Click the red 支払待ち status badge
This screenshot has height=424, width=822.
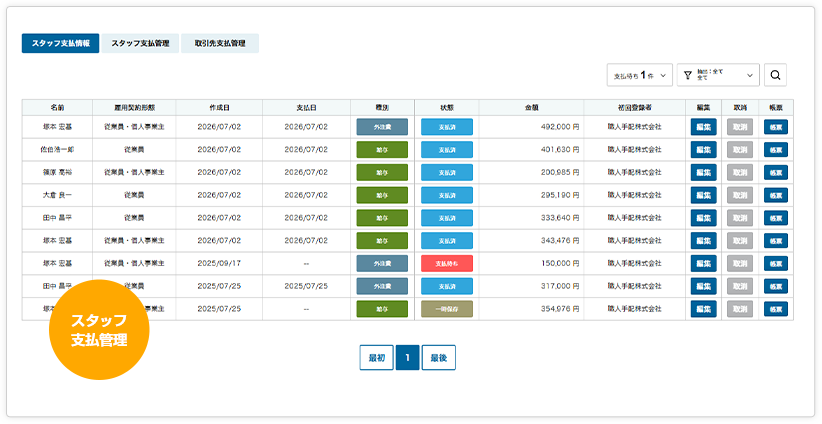pyautogui.click(x=447, y=264)
